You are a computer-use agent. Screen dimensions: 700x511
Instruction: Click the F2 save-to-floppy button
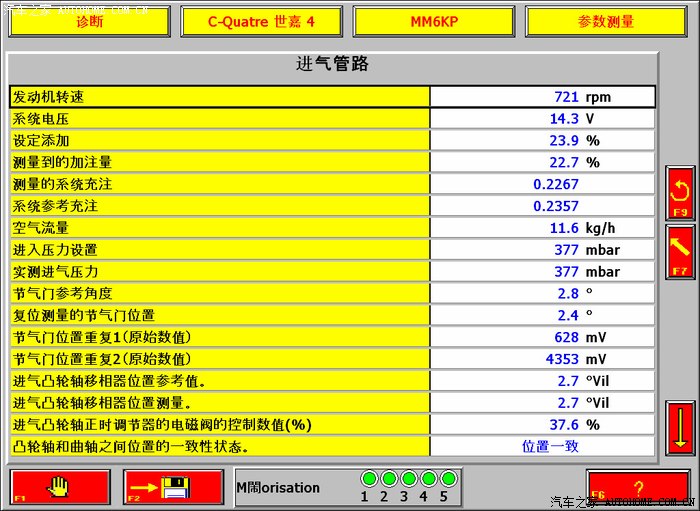point(173,487)
